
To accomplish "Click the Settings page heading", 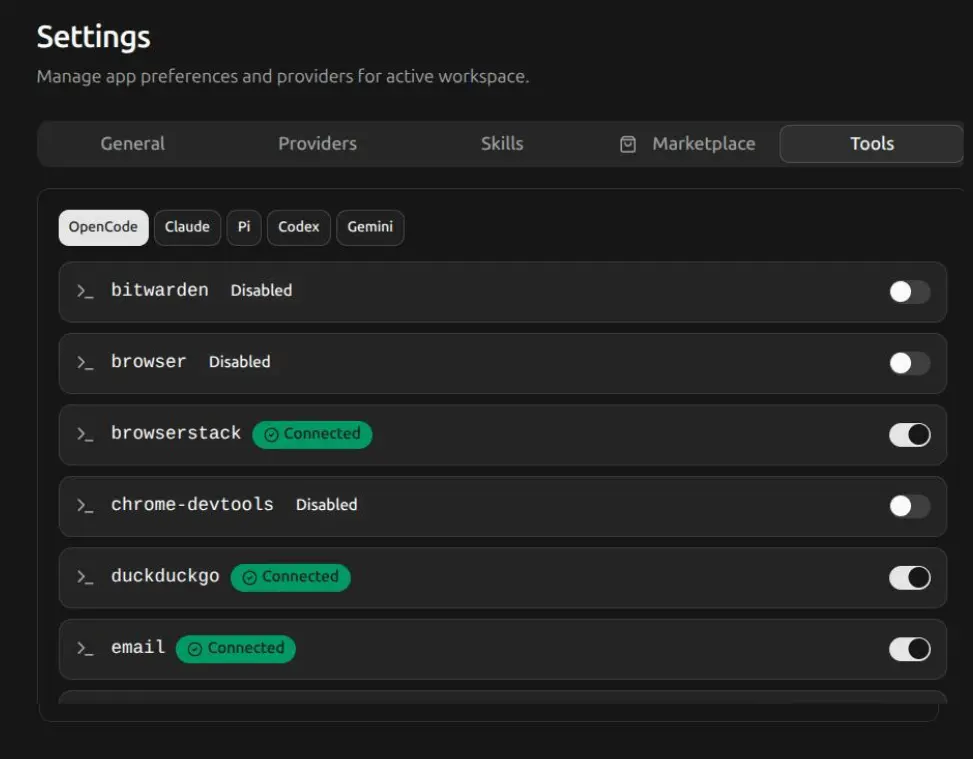I will (94, 37).
